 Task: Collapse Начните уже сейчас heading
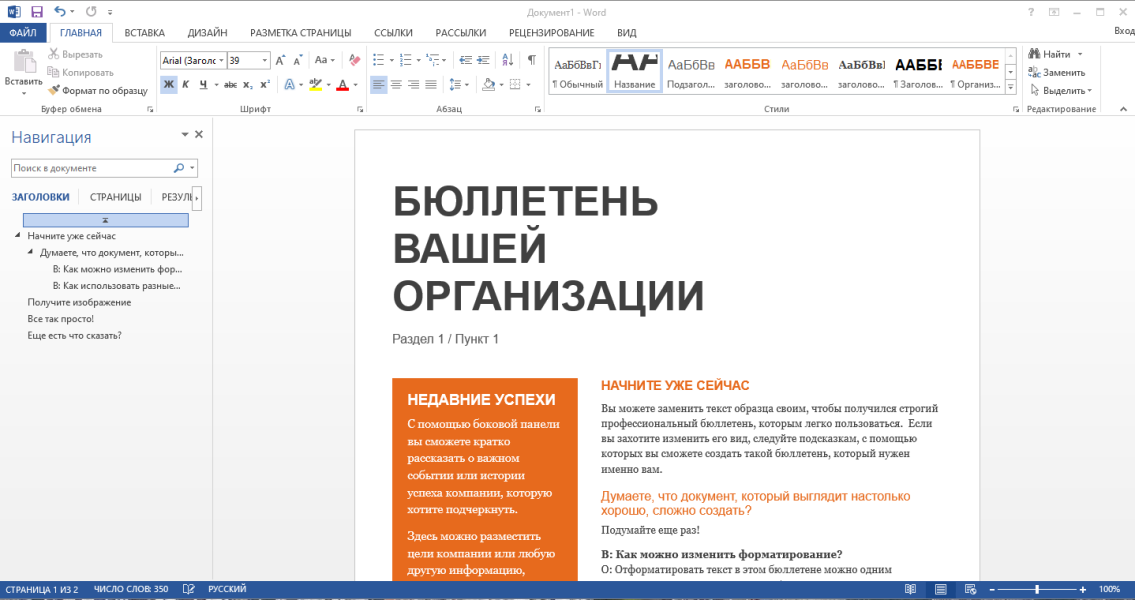pyautogui.click(x=17, y=235)
